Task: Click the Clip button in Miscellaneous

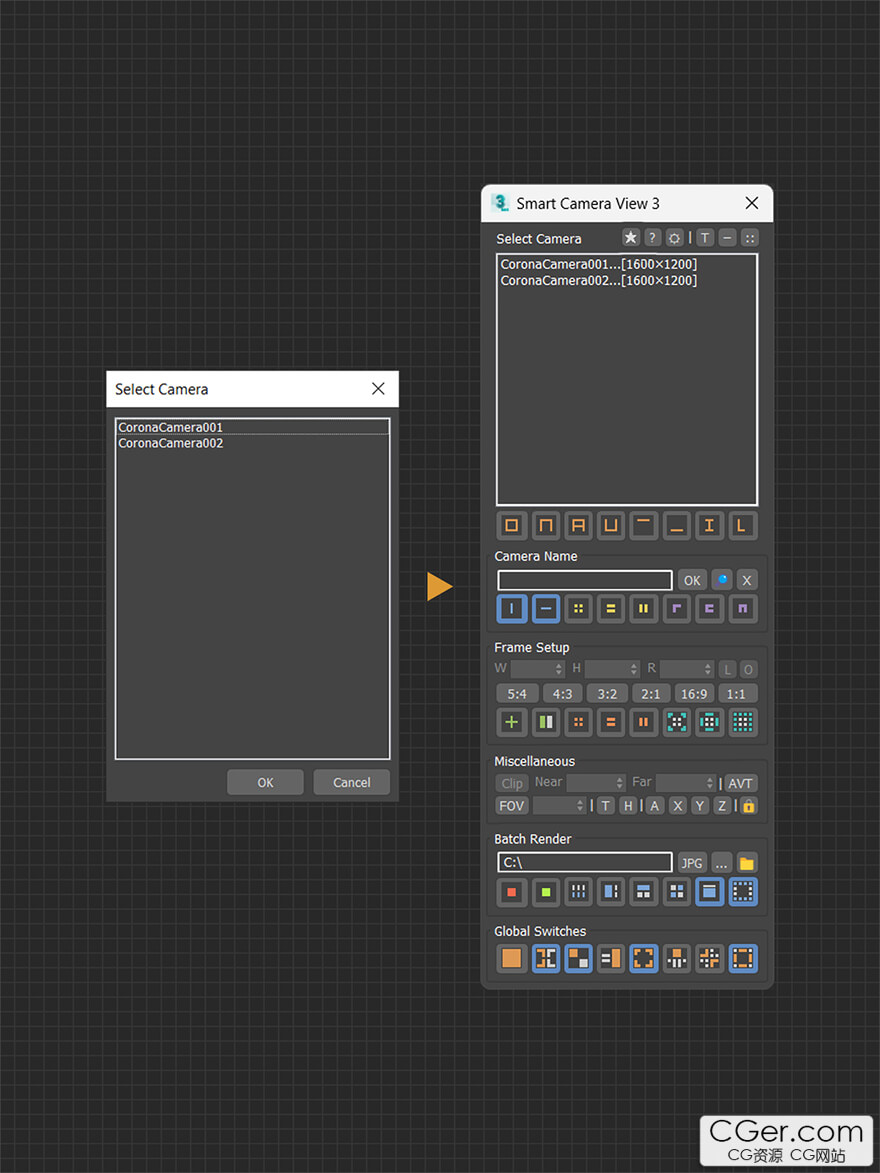Action: coord(512,783)
